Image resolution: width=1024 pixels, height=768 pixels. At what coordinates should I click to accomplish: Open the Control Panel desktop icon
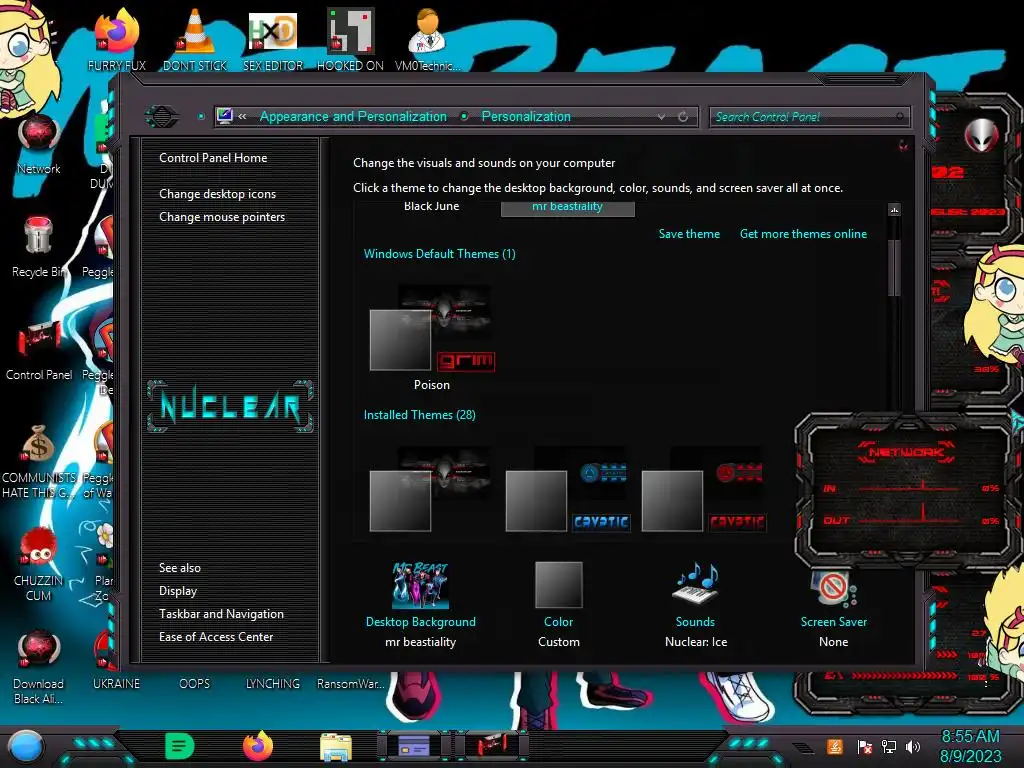pyautogui.click(x=39, y=340)
